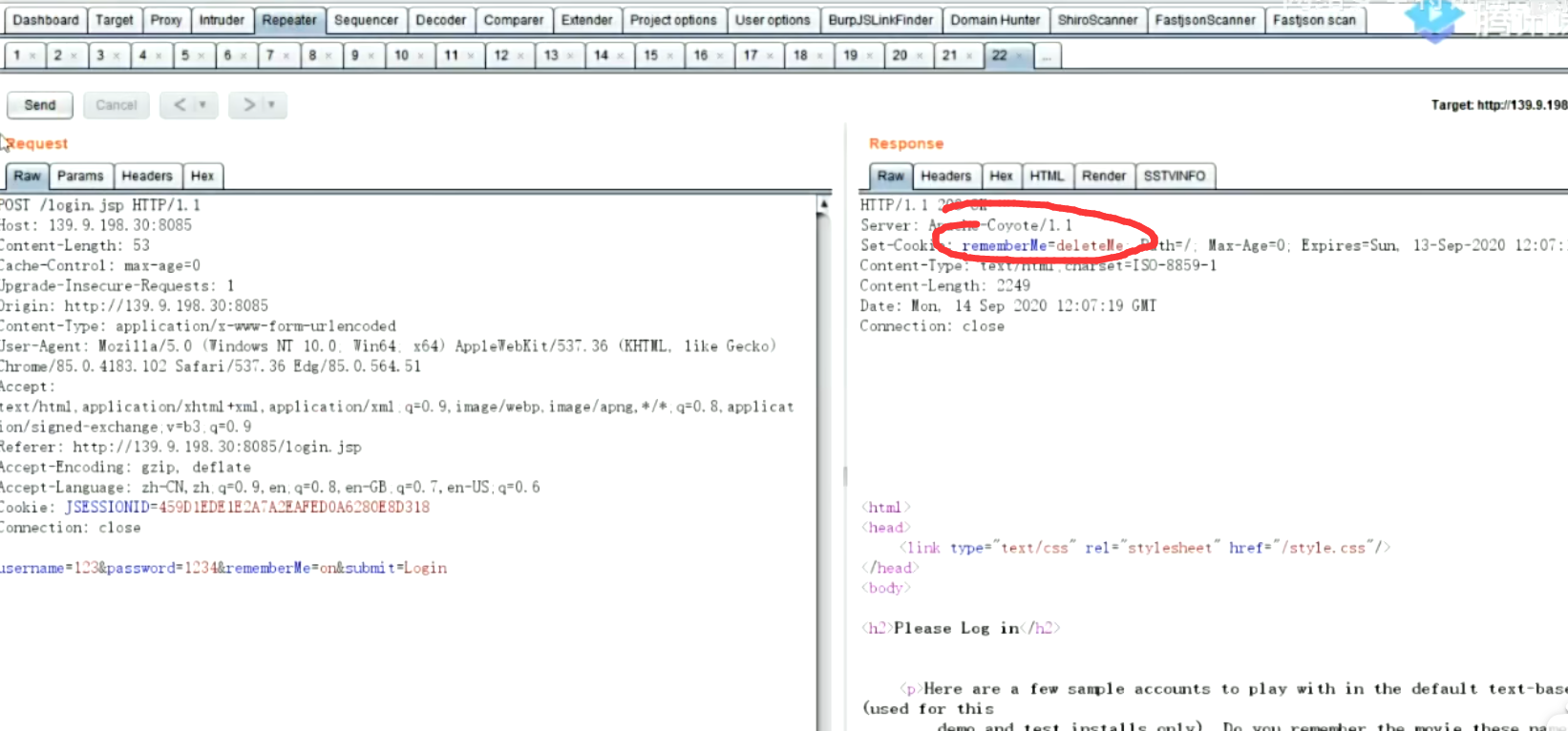Open the Decoder tab

(441, 20)
